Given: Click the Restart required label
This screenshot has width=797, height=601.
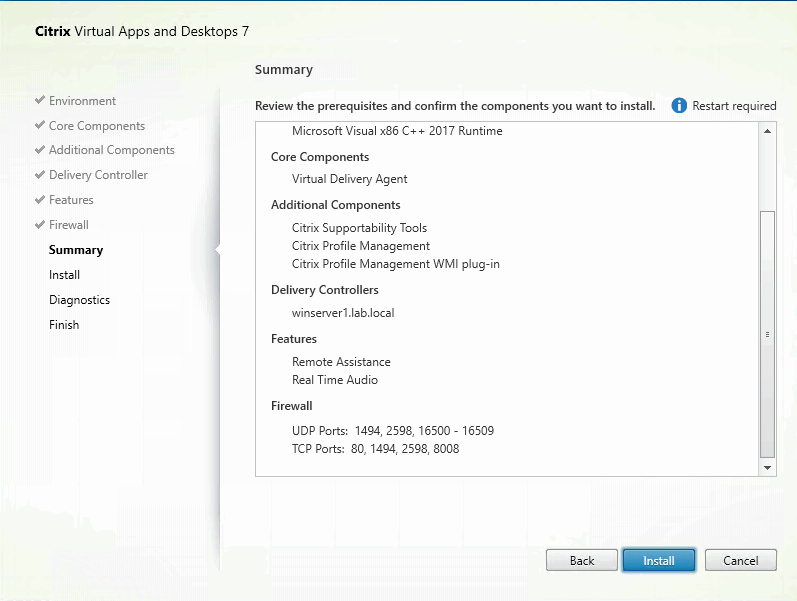Looking at the screenshot, I should point(734,106).
